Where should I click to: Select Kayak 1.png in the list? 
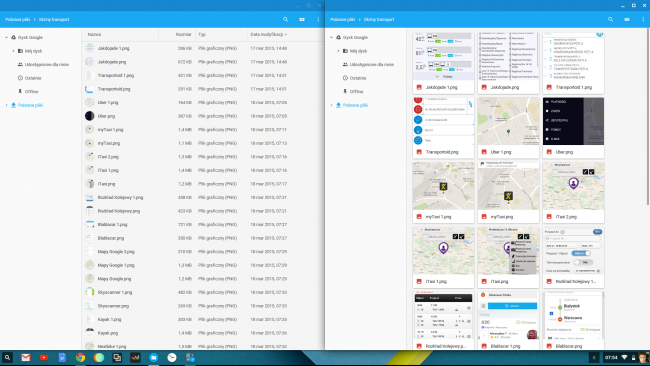[x=203, y=320]
